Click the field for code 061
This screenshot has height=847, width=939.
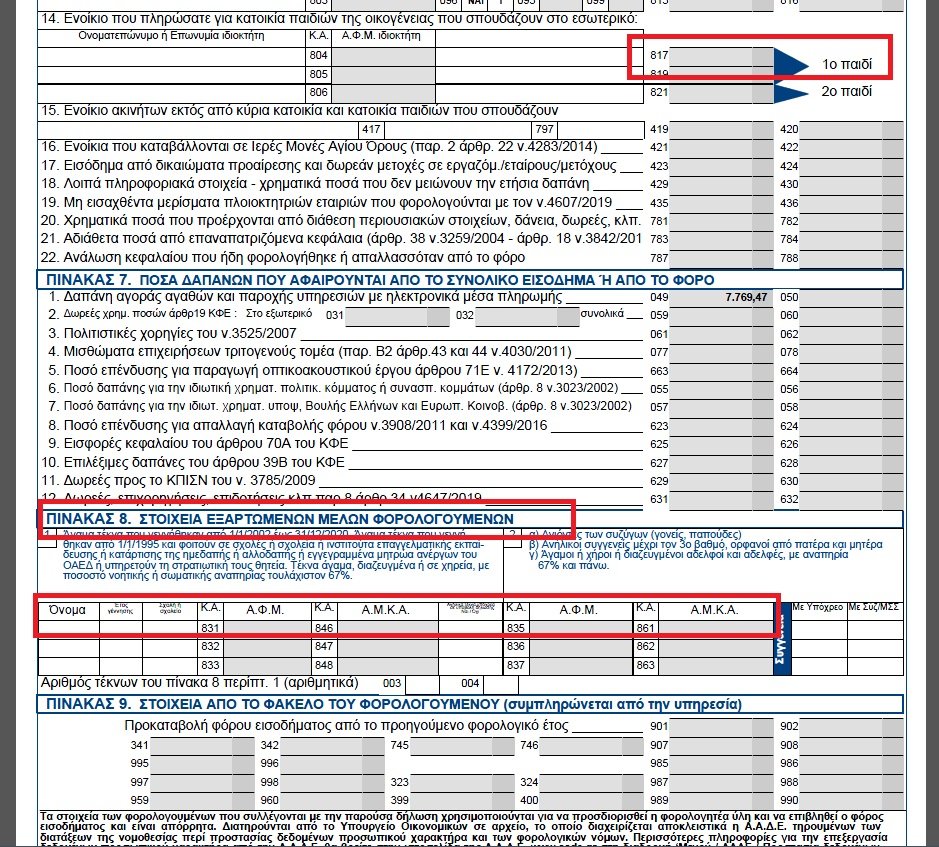click(x=721, y=334)
